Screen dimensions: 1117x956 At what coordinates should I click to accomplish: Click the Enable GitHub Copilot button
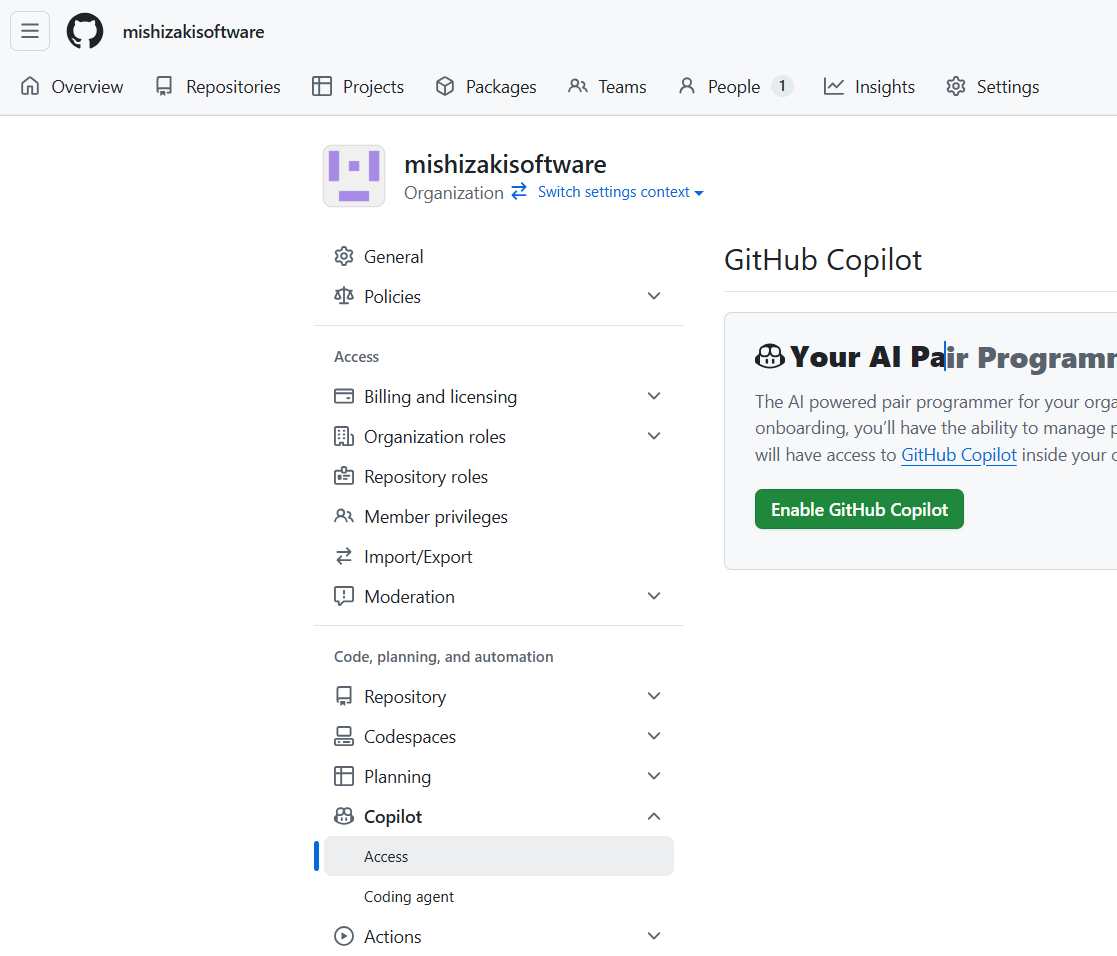(859, 509)
